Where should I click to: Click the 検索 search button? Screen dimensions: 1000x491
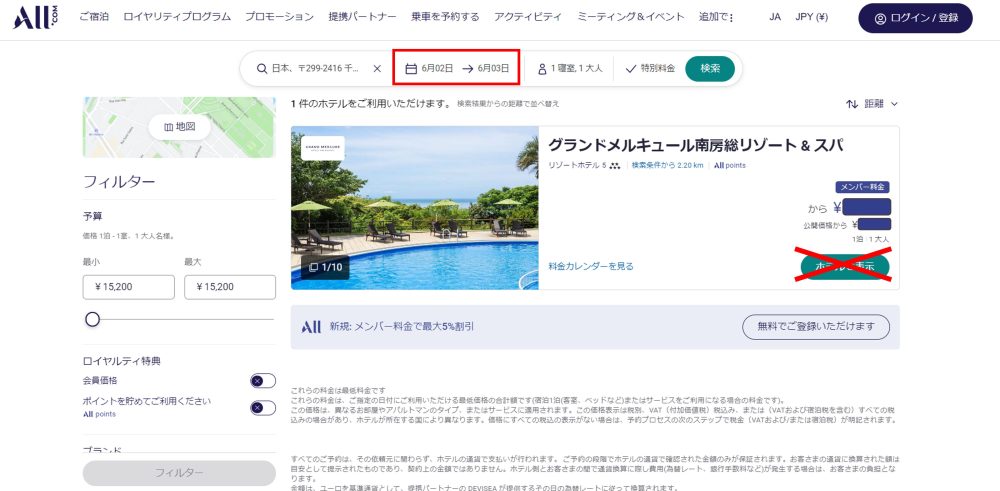click(x=710, y=68)
